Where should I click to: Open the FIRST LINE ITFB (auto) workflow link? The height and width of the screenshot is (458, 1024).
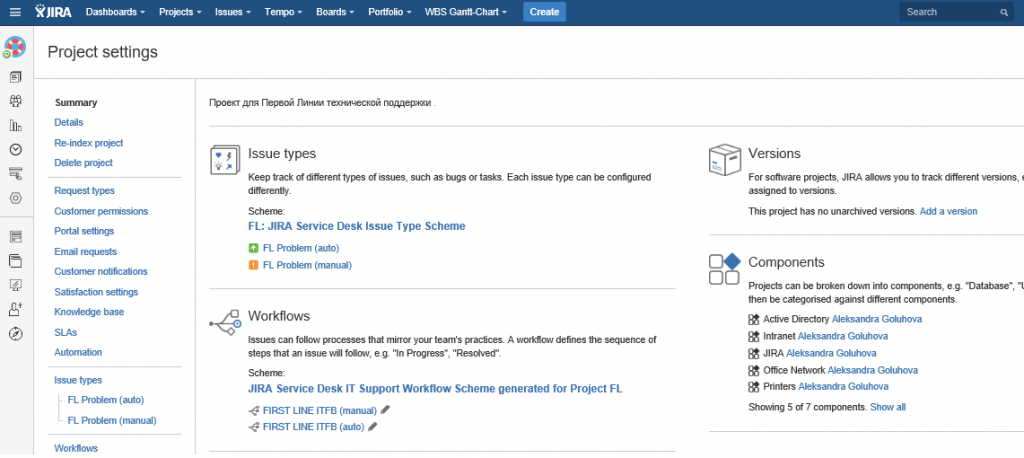tap(313, 427)
